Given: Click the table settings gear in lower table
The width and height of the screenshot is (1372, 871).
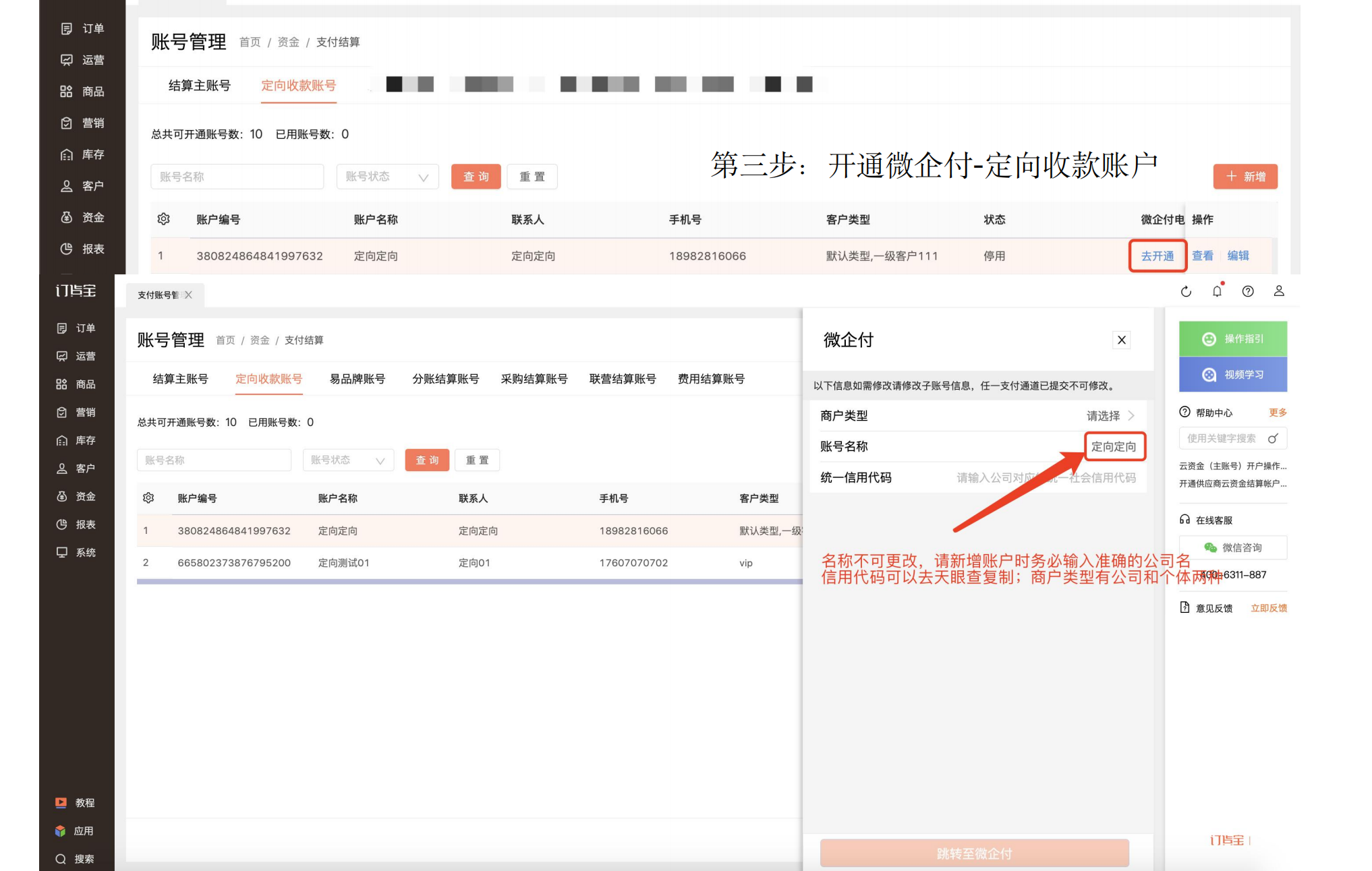Looking at the screenshot, I should click(148, 498).
